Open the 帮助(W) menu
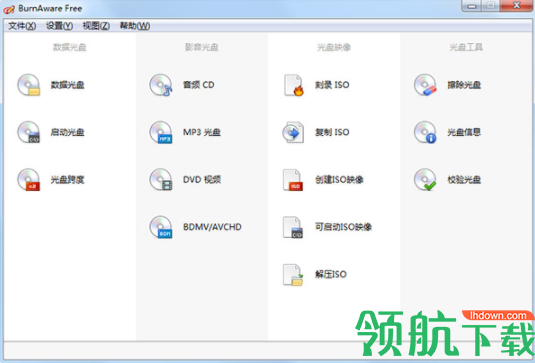This screenshot has height=363, width=535. 135,26
